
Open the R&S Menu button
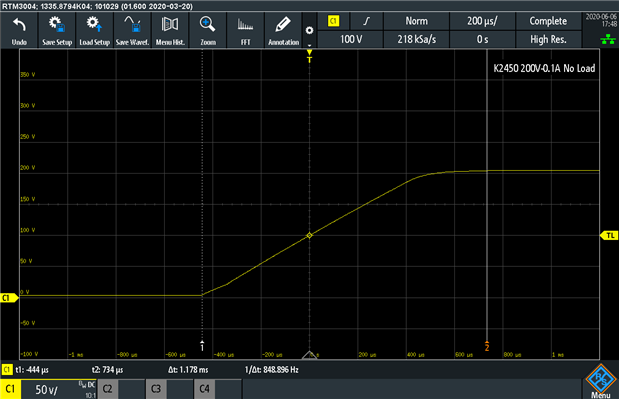(x=601, y=381)
